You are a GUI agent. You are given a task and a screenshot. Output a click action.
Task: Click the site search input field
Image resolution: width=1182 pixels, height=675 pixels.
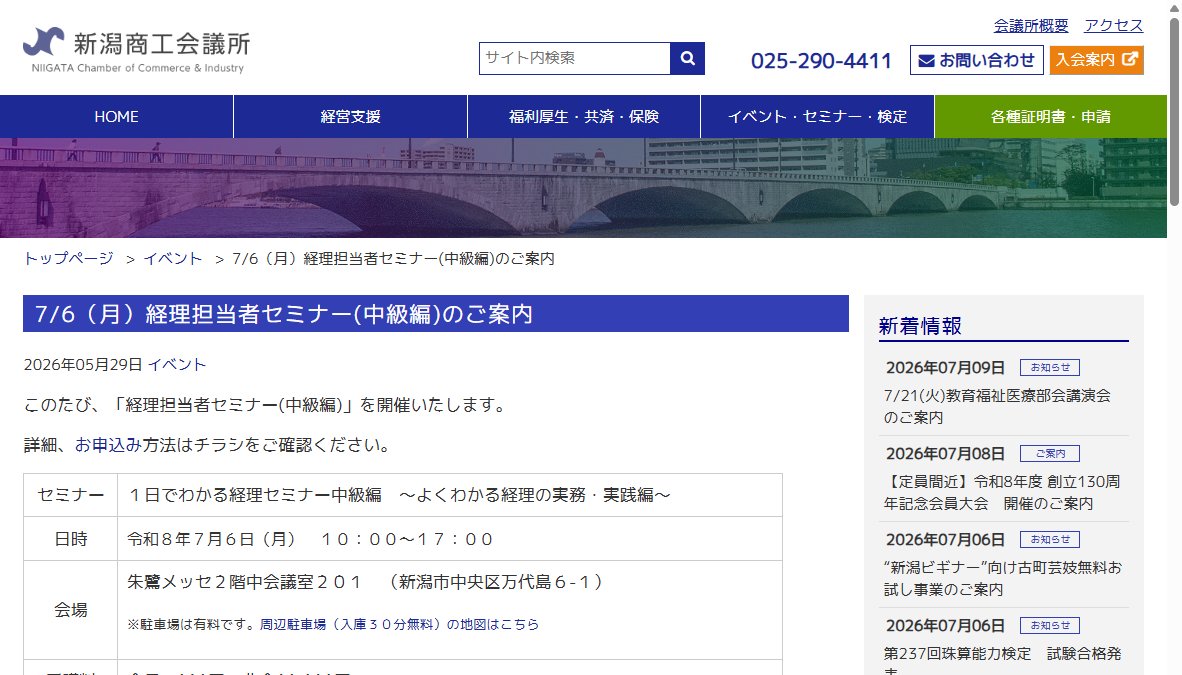(x=574, y=58)
